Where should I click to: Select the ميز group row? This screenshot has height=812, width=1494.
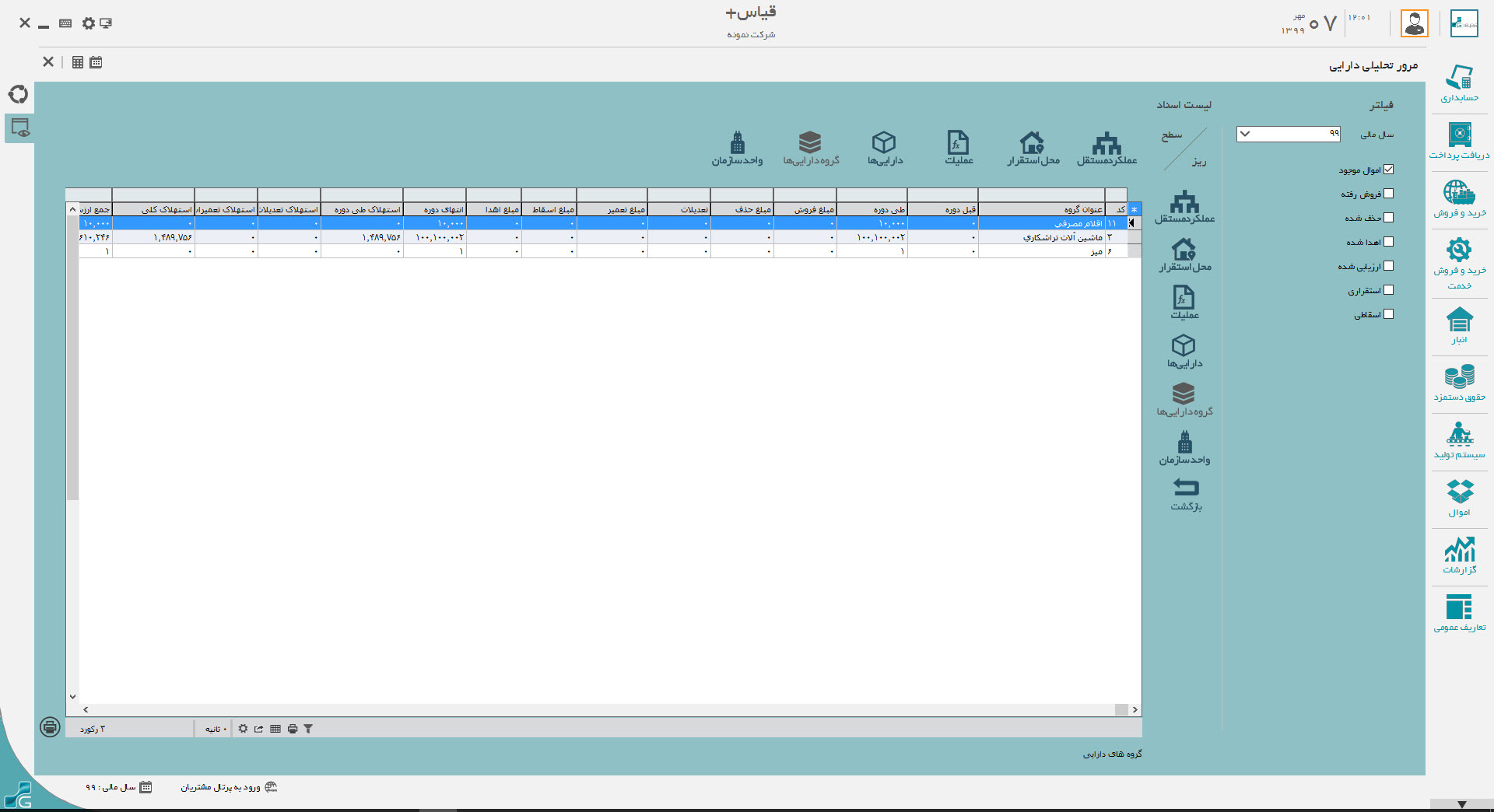click(x=604, y=251)
